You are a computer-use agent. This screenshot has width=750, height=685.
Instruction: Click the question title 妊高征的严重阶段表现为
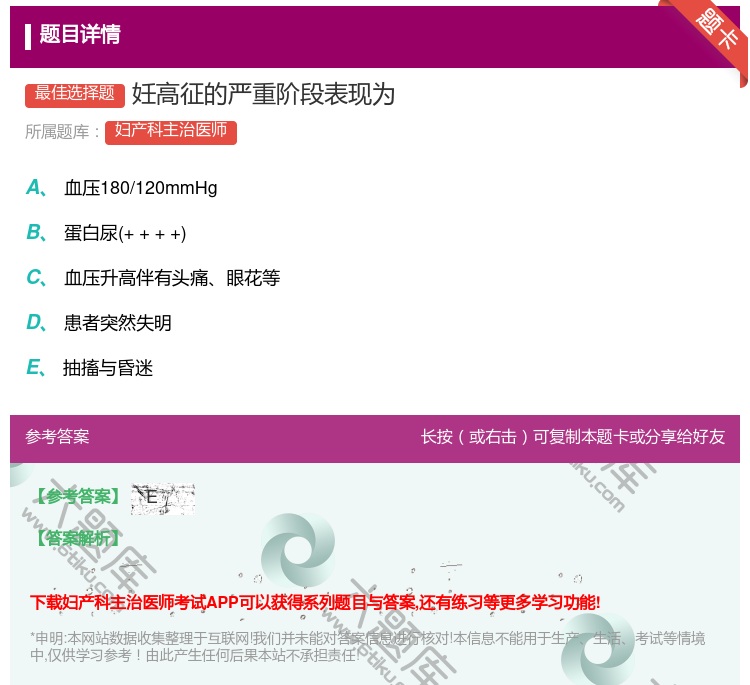[x=263, y=94]
